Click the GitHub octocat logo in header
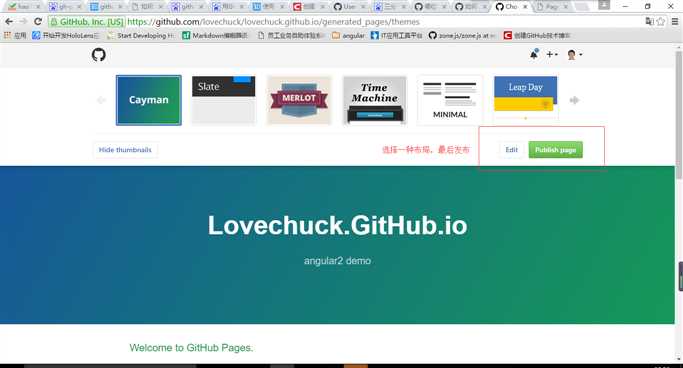683x368 pixels. point(98,55)
